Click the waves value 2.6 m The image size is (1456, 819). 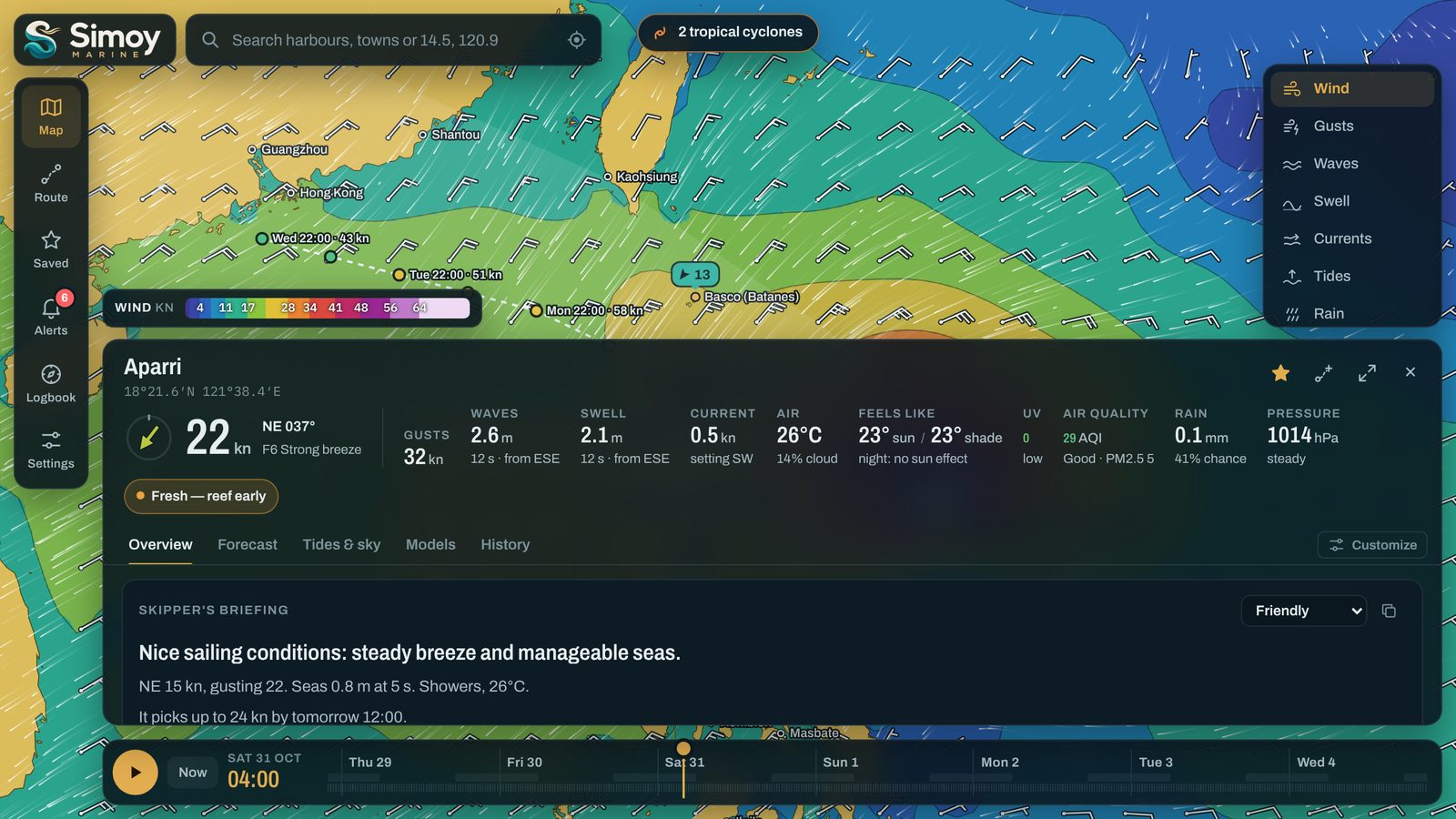[x=491, y=436]
